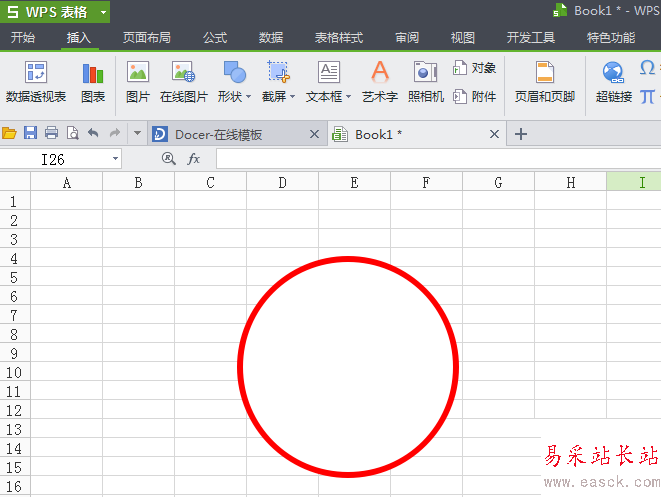
Task: Close the Book1 document tab
Action: click(x=494, y=134)
